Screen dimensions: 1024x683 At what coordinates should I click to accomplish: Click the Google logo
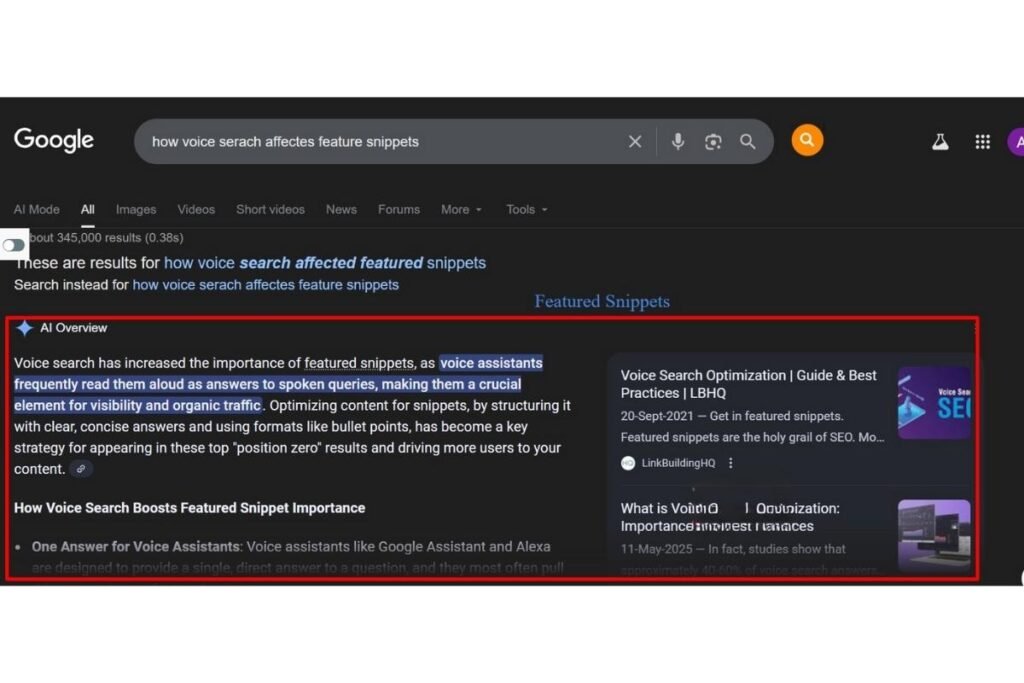[53, 140]
